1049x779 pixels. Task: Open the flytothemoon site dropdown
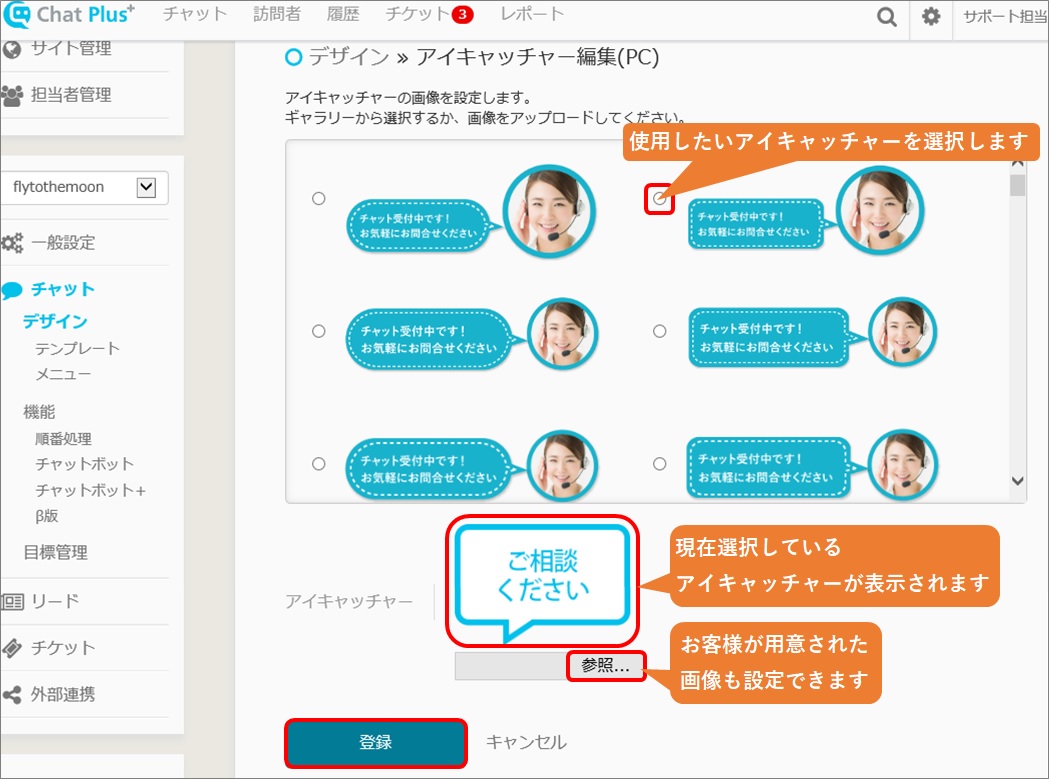(x=84, y=187)
